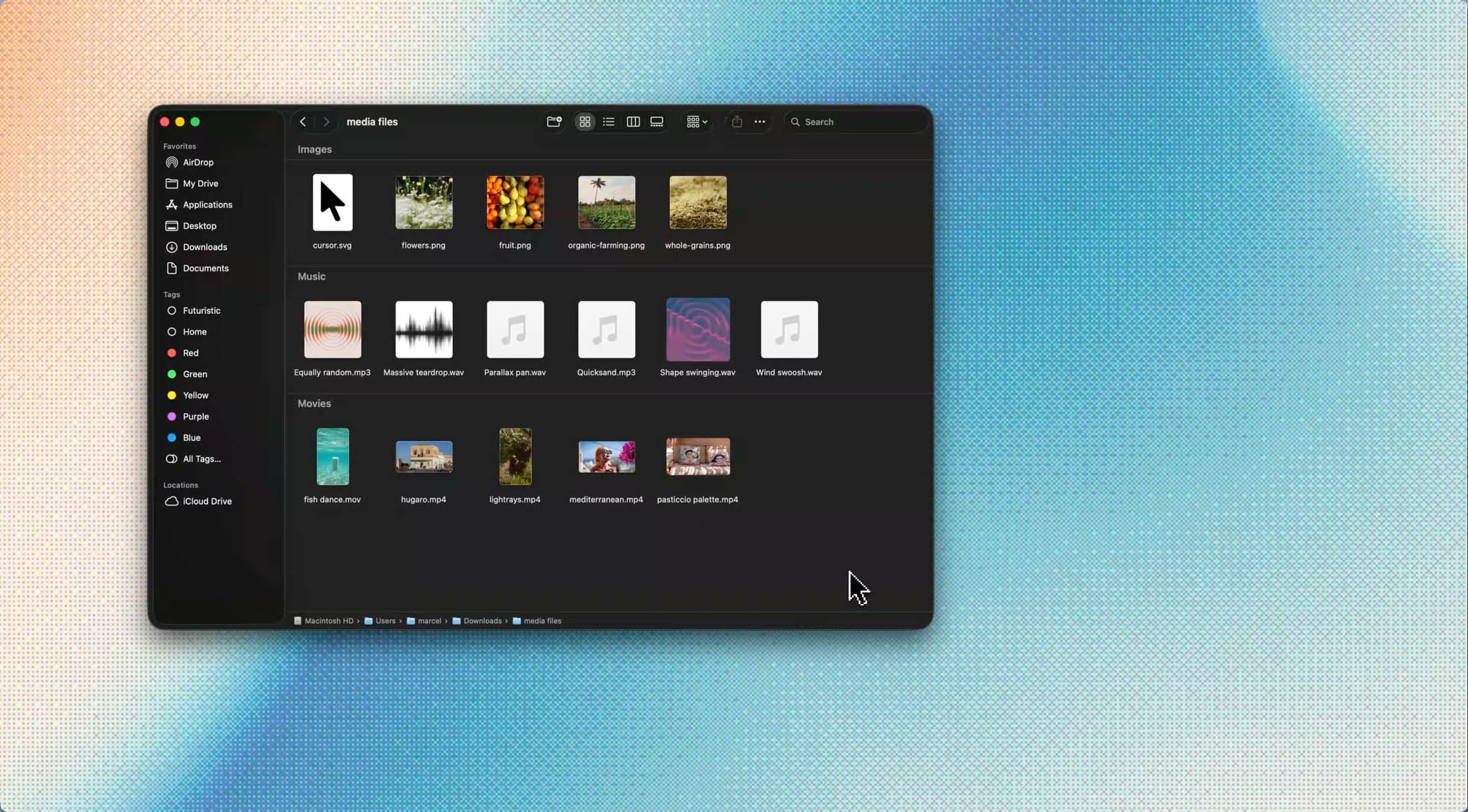Go back with the left chevron
This screenshot has width=1468, height=812.
pos(303,121)
